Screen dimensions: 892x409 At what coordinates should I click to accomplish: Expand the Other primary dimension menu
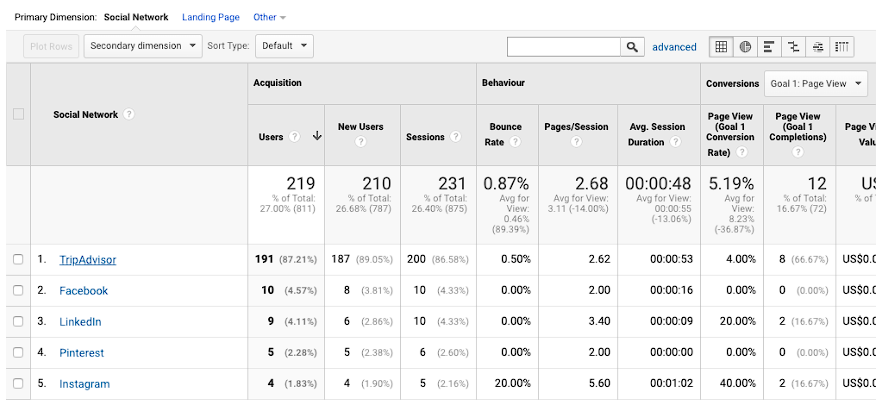pos(269,17)
